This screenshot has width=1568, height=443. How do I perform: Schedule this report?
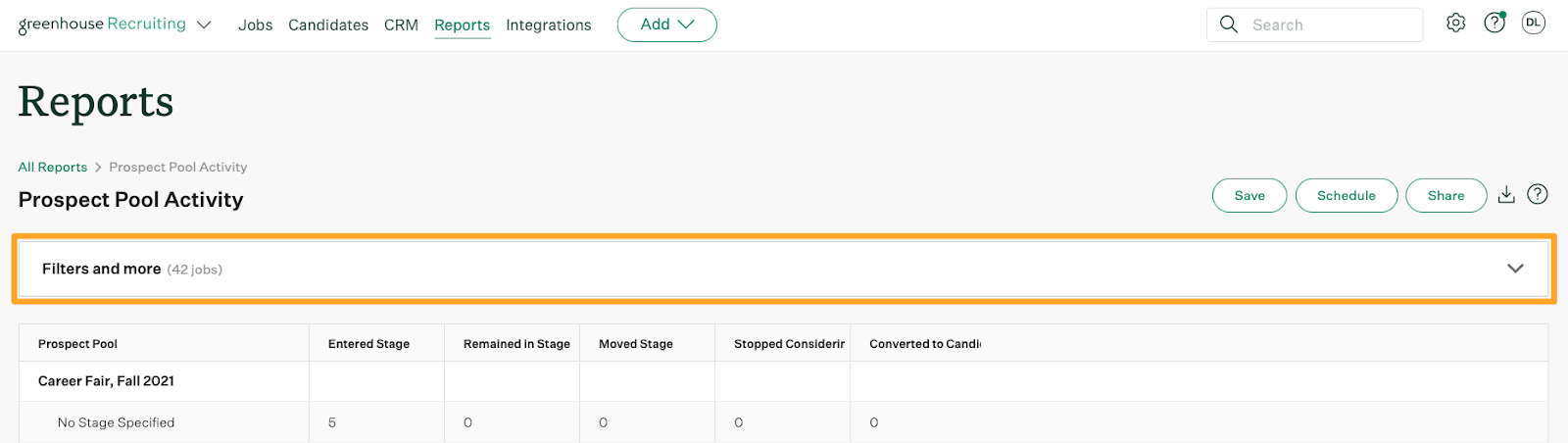(1347, 195)
